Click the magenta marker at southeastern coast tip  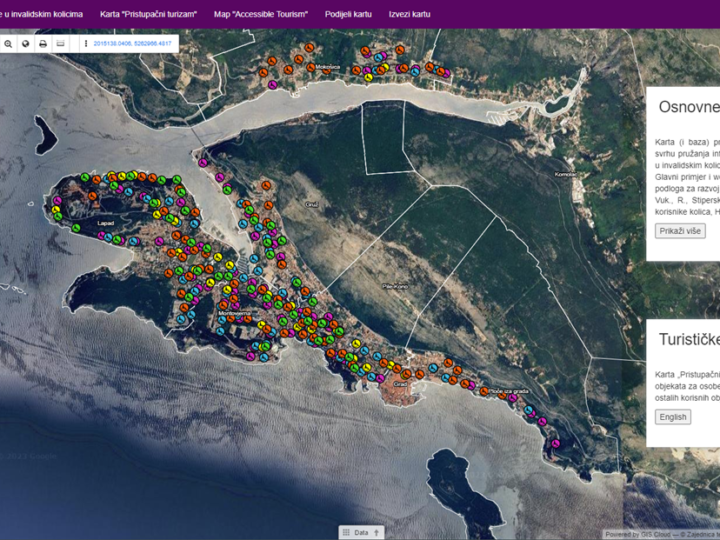tap(555, 444)
